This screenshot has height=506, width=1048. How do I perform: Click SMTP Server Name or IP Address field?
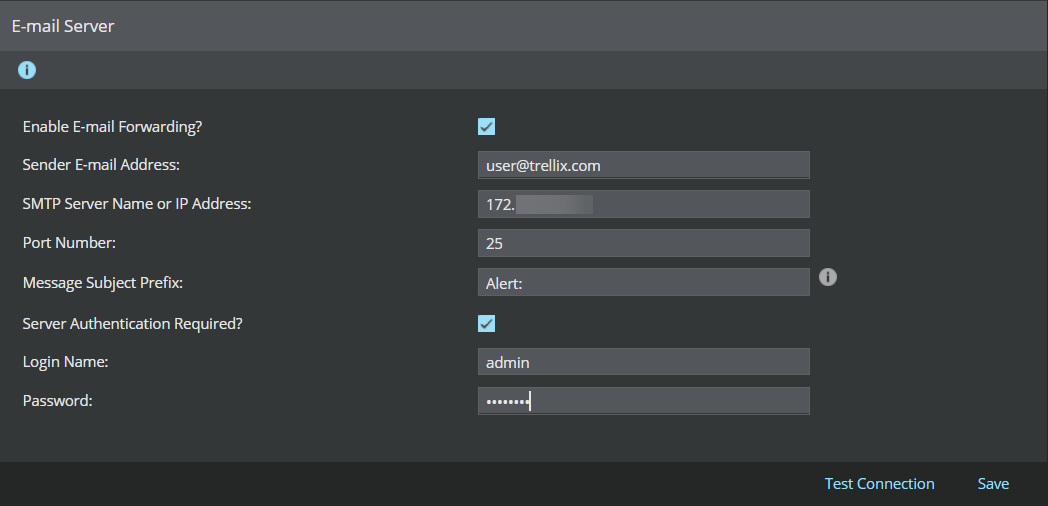pos(644,204)
